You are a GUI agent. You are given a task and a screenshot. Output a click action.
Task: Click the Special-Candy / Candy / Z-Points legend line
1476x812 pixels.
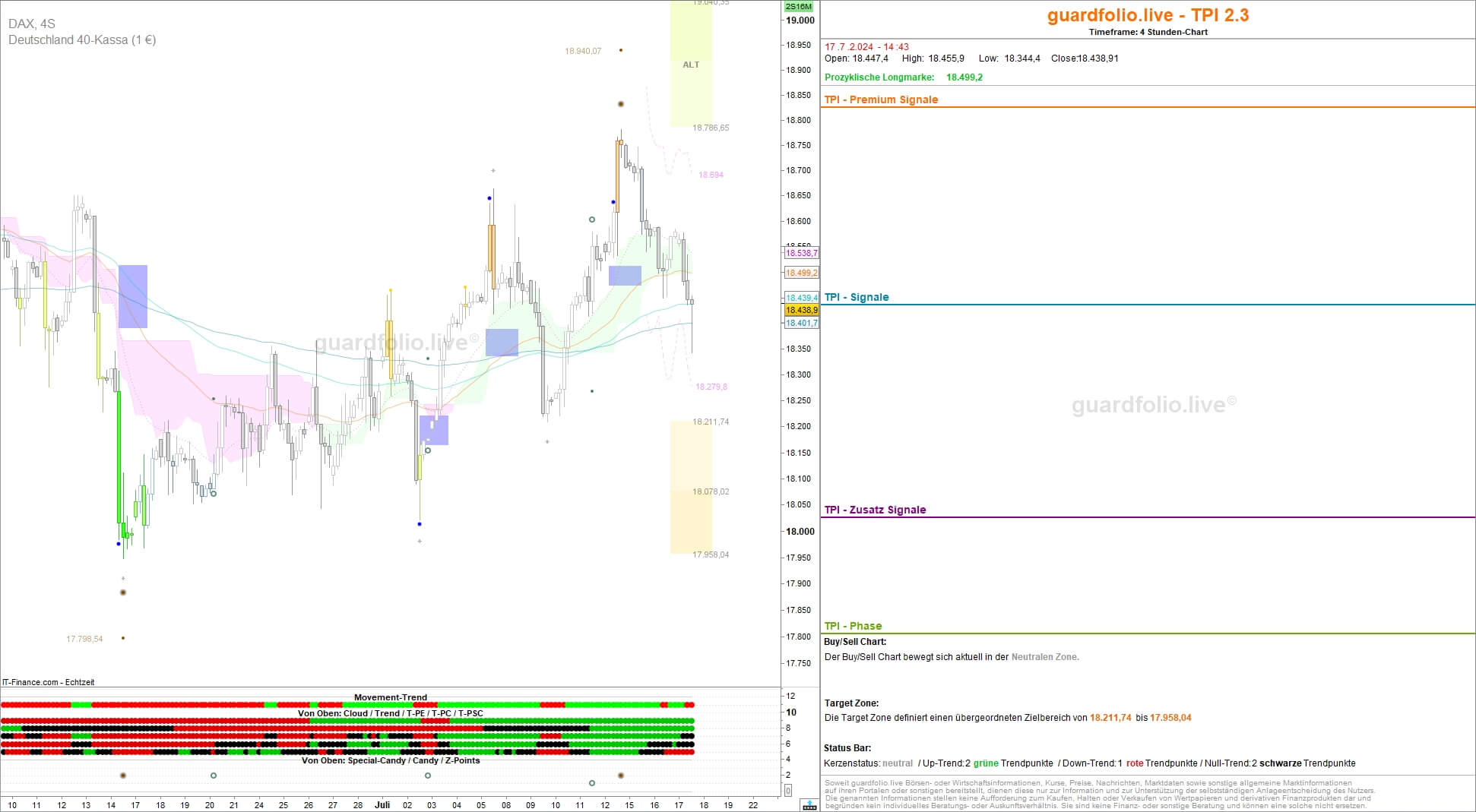coord(391,760)
